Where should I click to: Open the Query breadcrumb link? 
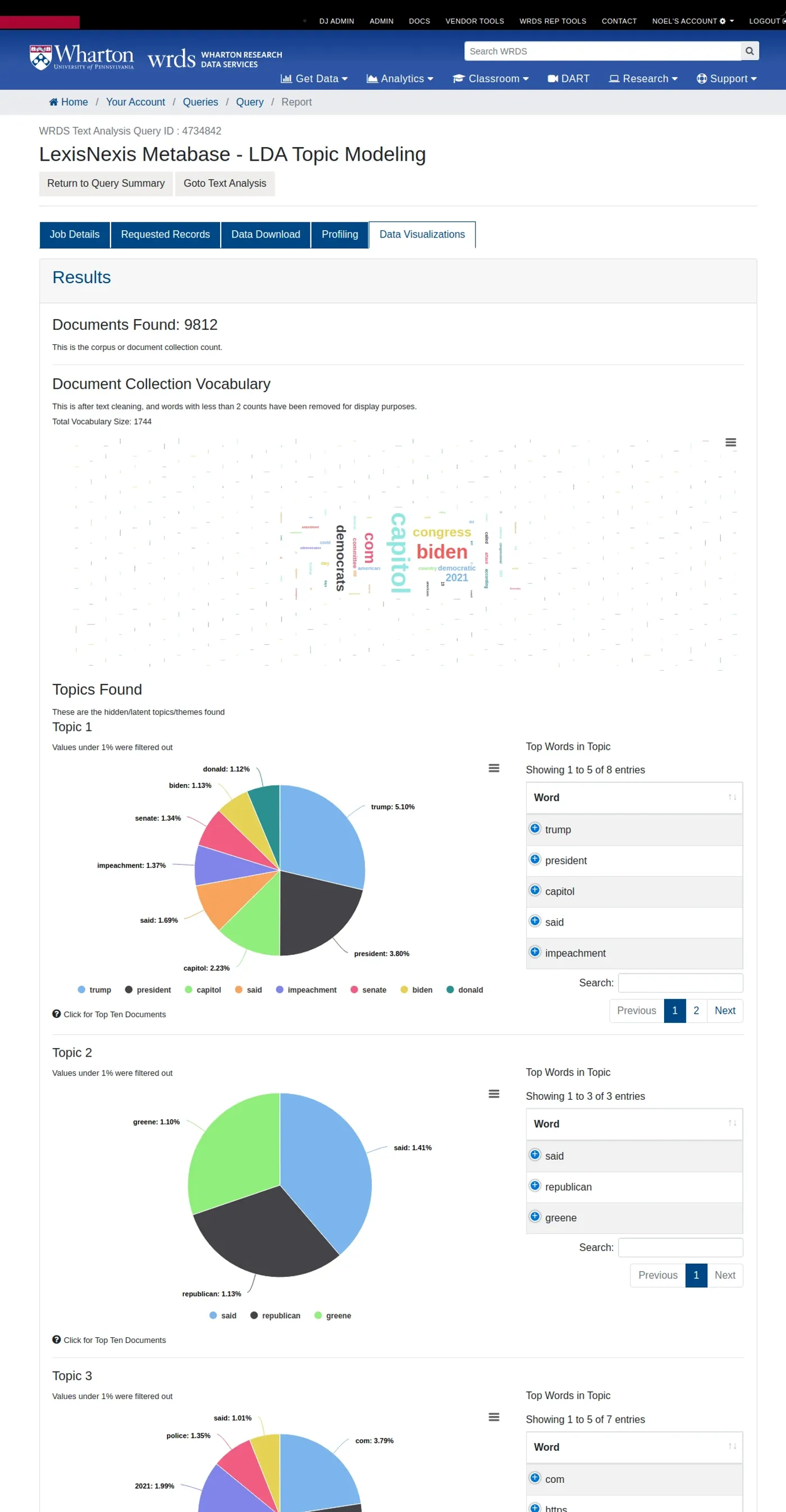tap(250, 102)
